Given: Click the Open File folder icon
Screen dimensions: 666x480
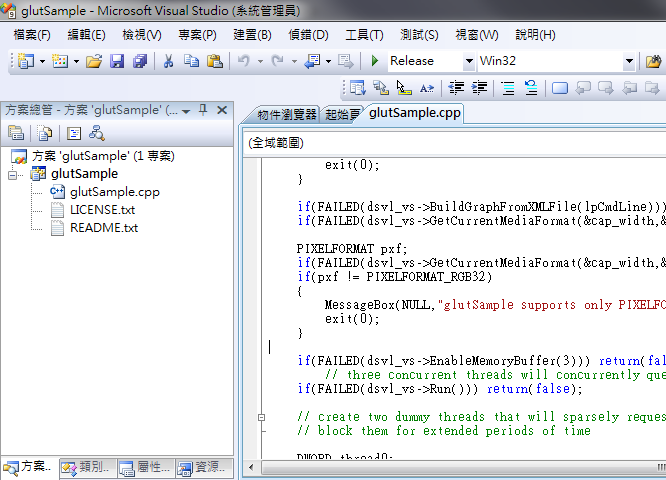Looking at the screenshot, I should tap(94, 61).
